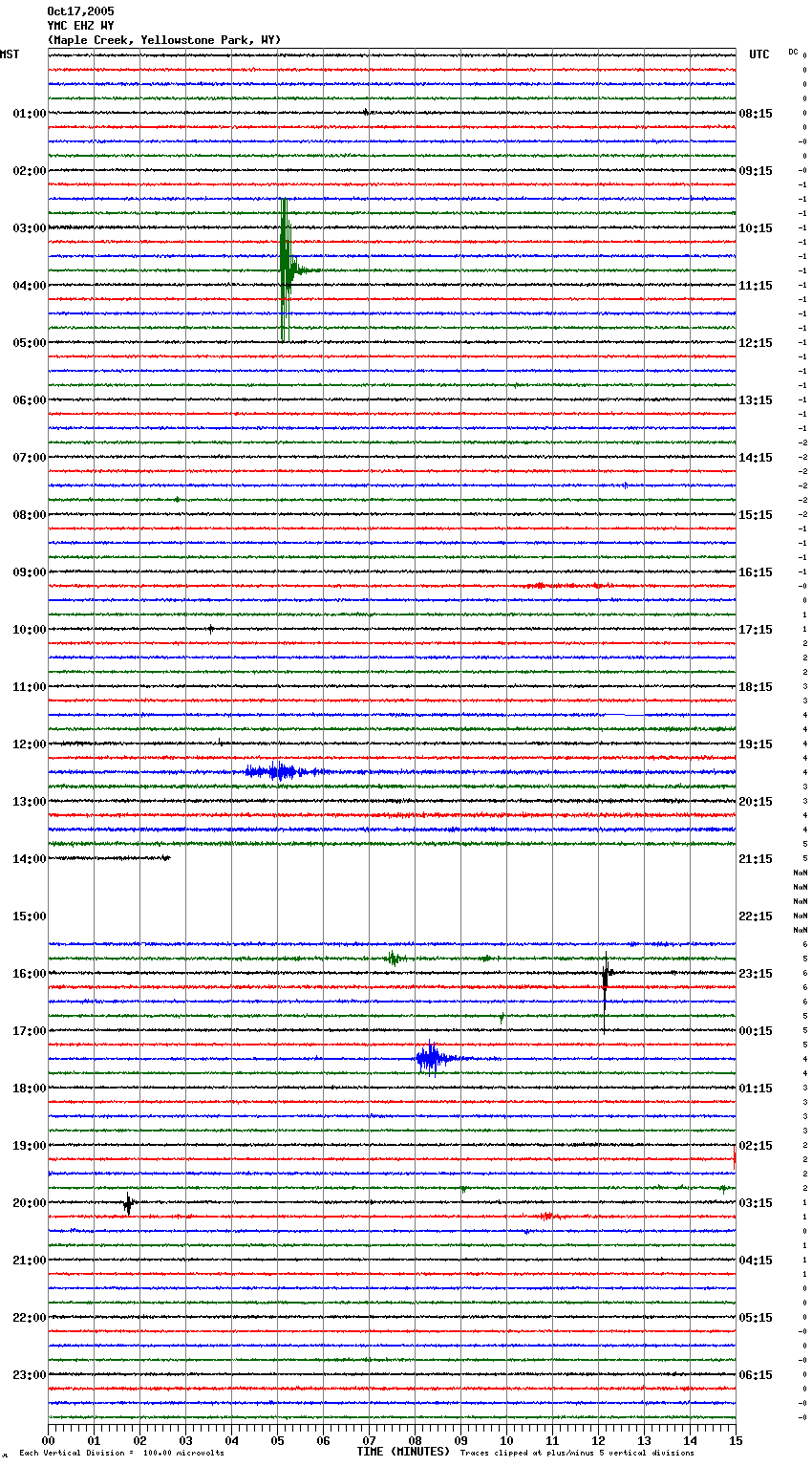812x1466 pixels.
Task: Click the station code YMC EHZ WY
Action: 80,26
